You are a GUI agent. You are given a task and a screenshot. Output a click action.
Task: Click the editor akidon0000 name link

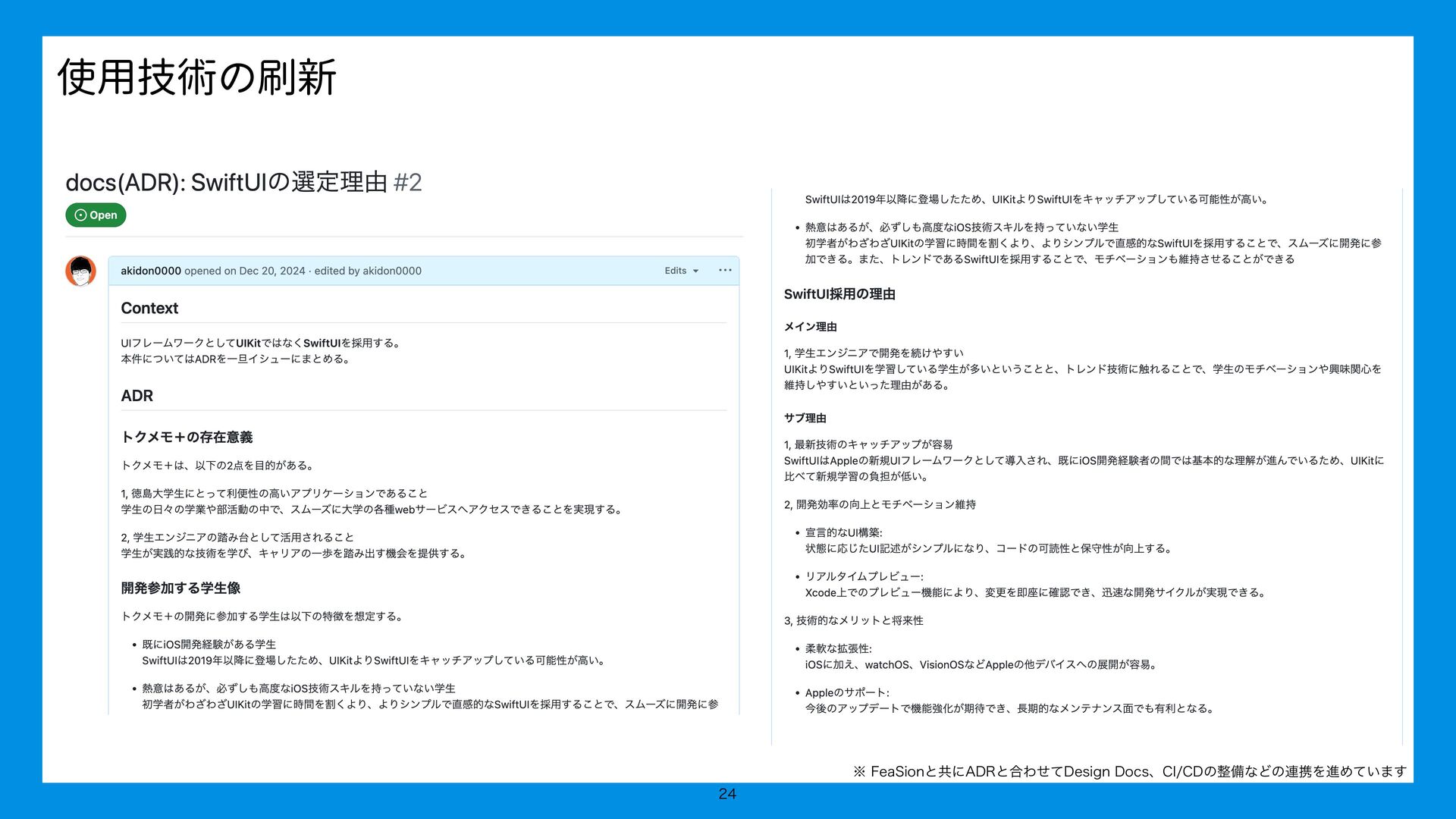(391, 271)
